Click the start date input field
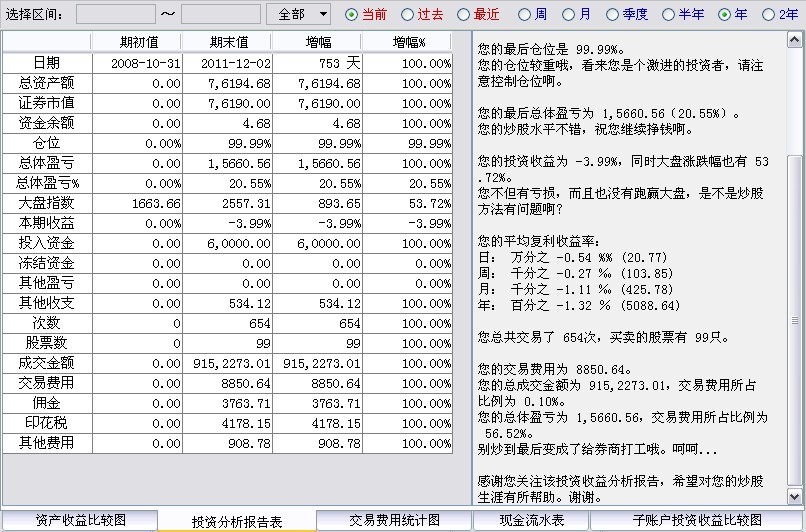 pyautogui.click(x=116, y=14)
